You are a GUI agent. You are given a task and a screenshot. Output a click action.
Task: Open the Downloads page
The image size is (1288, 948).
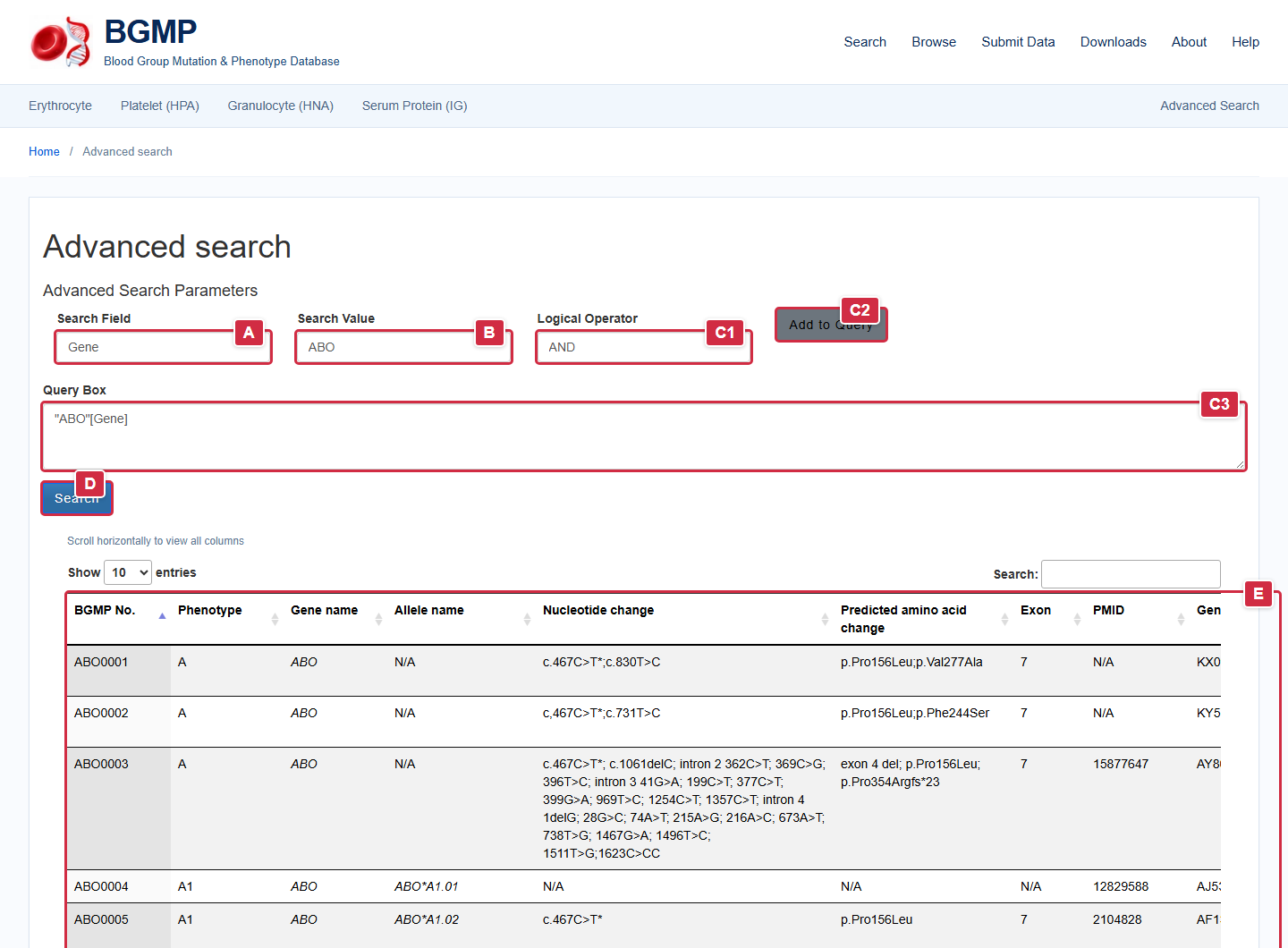(x=1113, y=42)
